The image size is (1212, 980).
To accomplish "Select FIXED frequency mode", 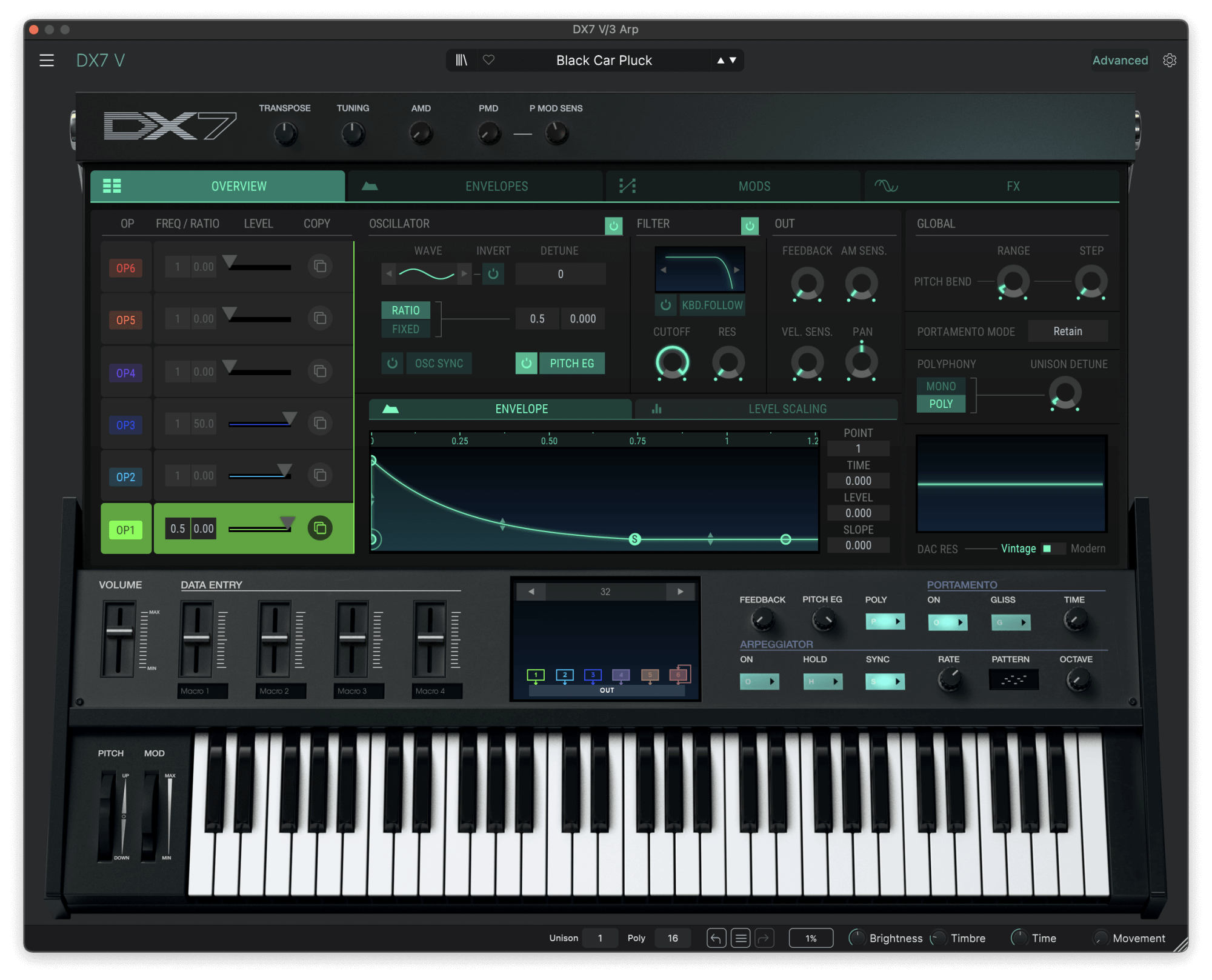I will pos(405,329).
